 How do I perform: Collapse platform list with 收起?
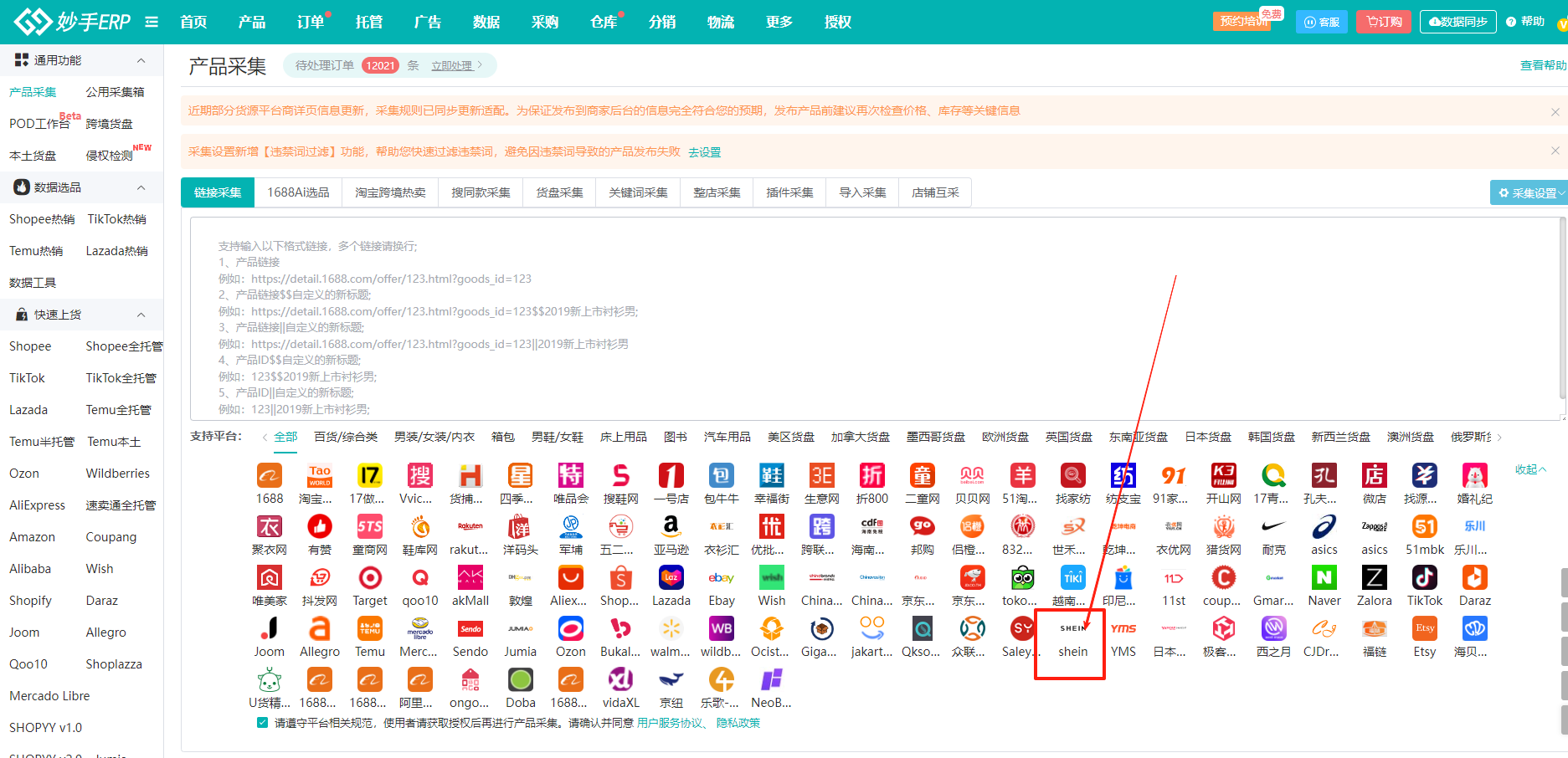pyautogui.click(x=1529, y=469)
